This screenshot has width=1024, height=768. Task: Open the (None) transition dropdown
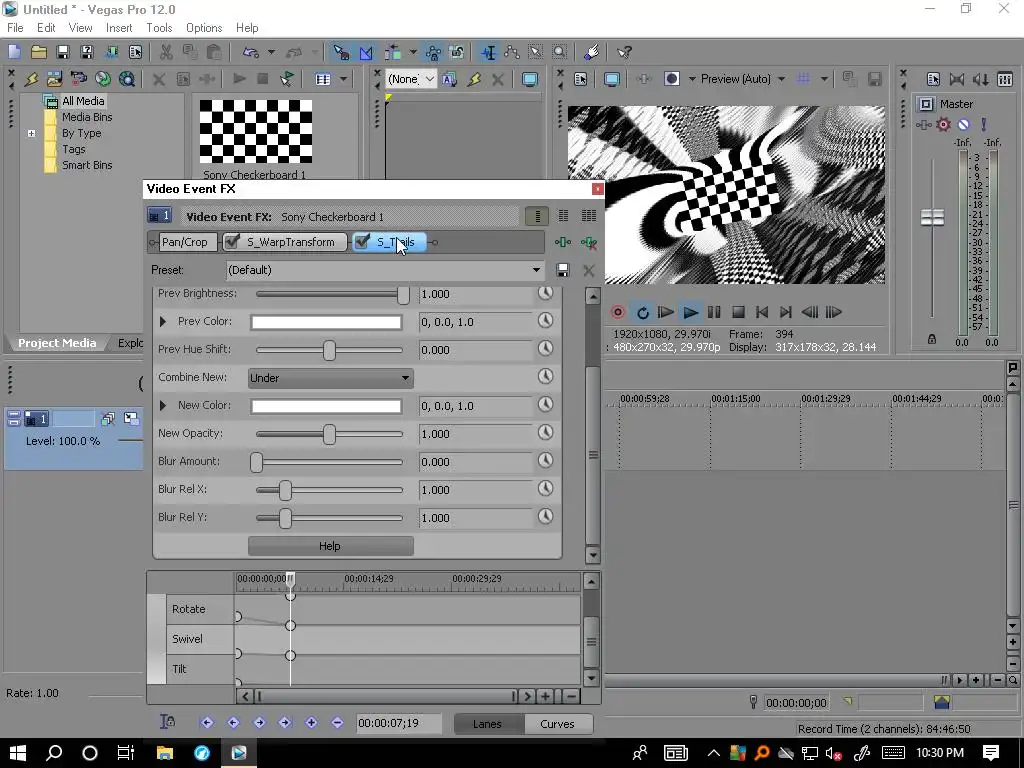click(429, 79)
